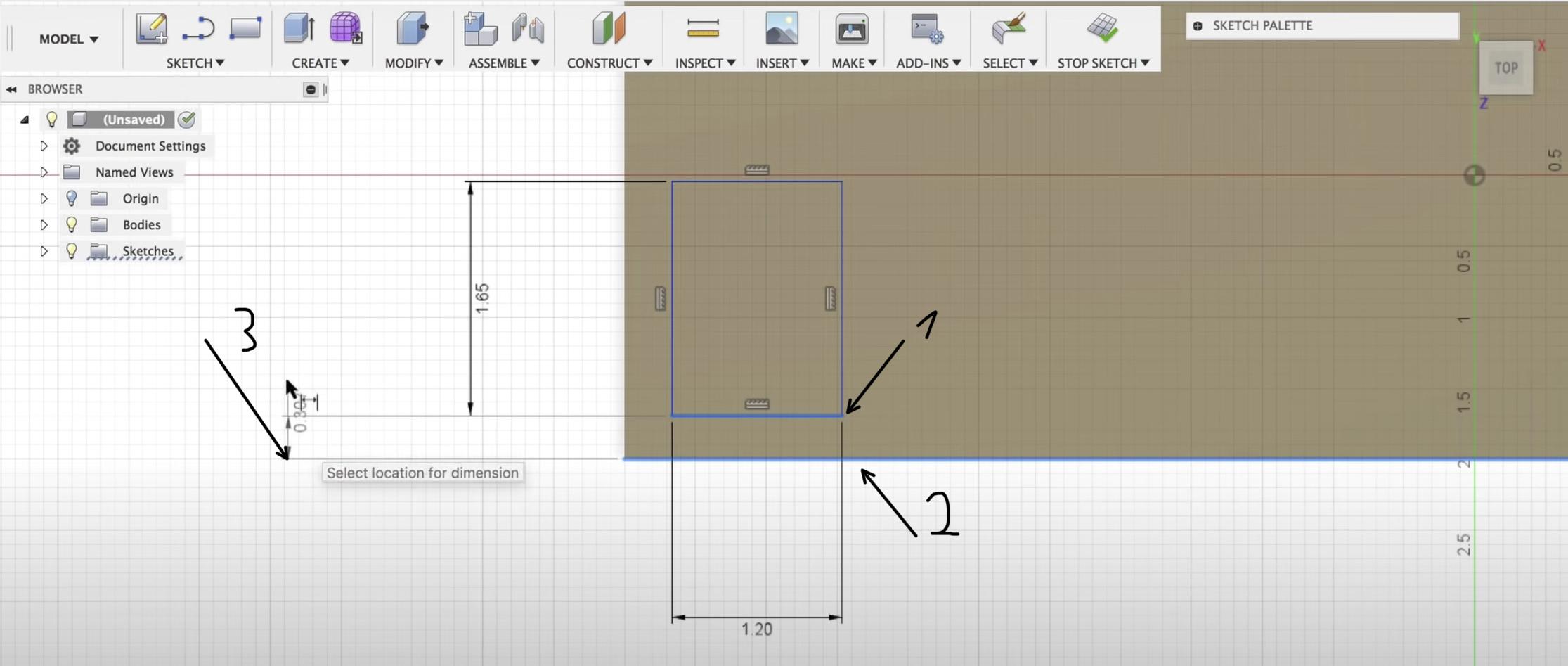Open the MODIFY menu

[x=414, y=63]
